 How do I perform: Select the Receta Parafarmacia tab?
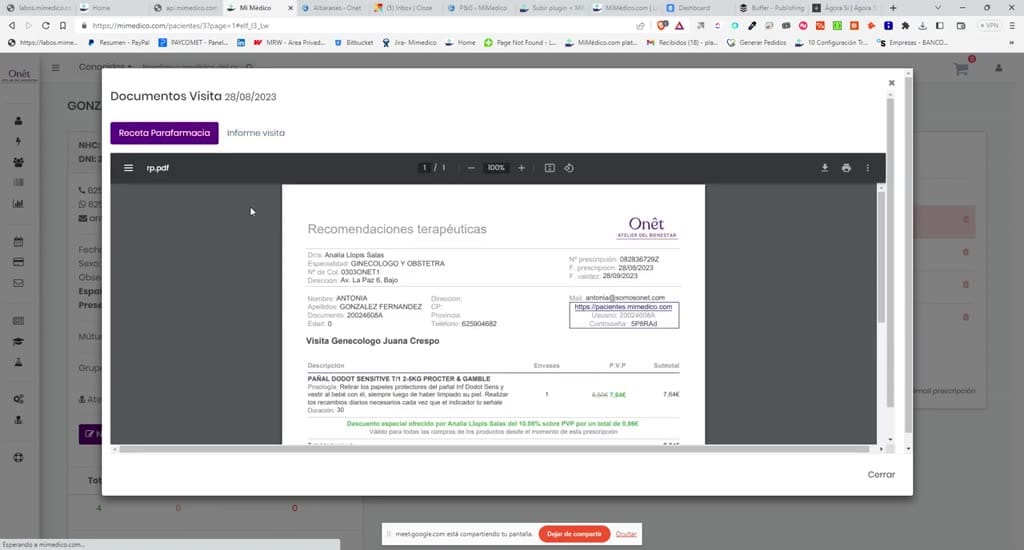164,133
